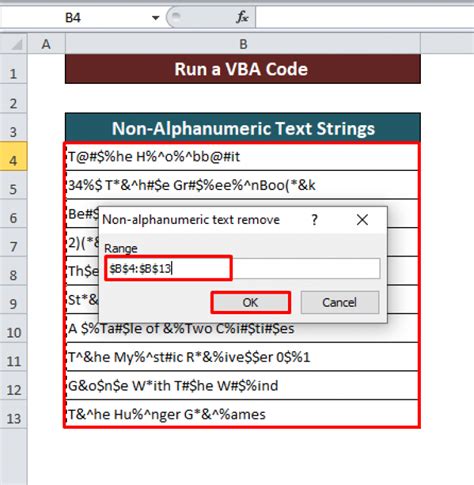
Task: Select the row 1 header
Action: (13, 70)
